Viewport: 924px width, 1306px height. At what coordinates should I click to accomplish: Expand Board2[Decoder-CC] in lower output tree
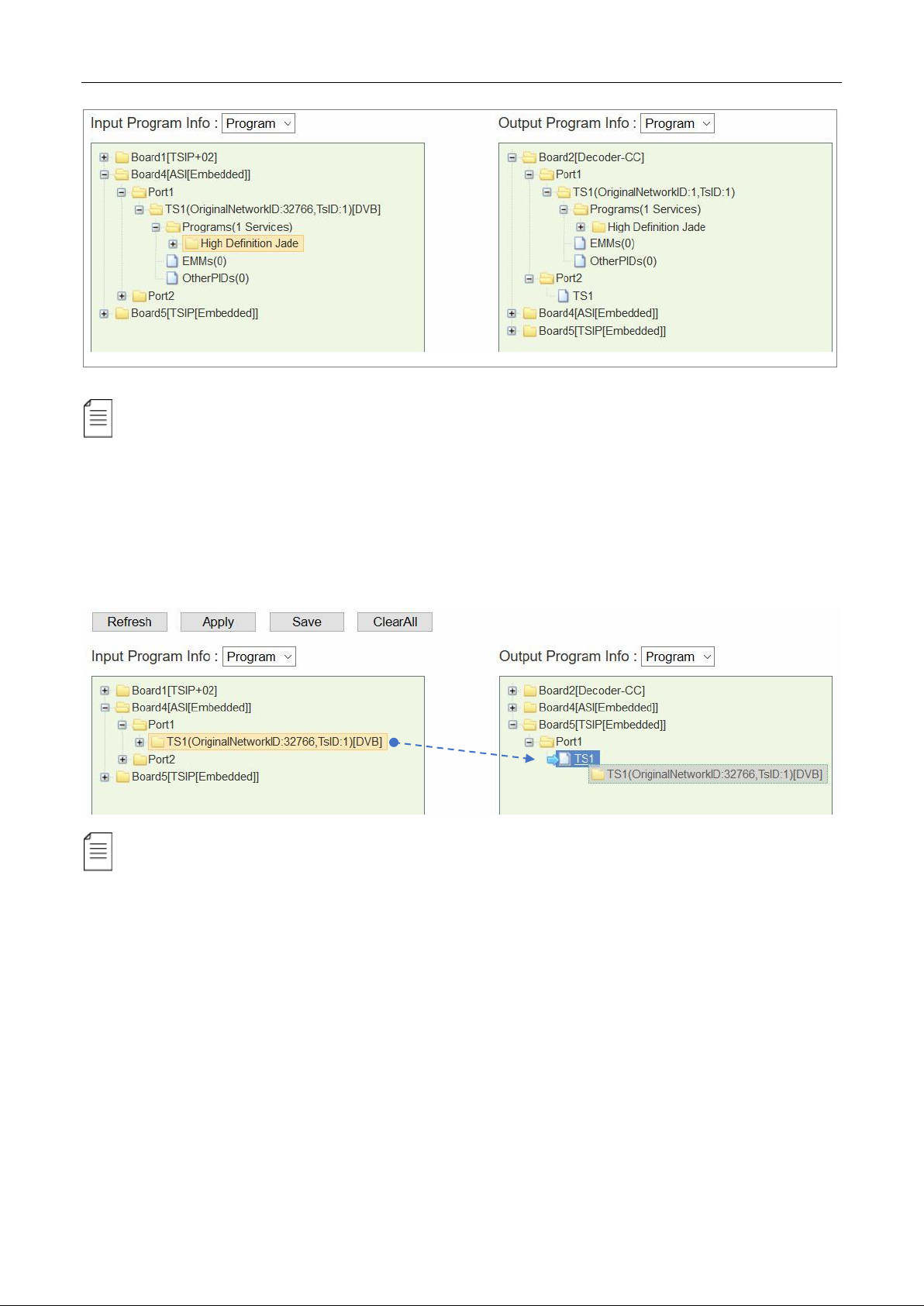512,691
